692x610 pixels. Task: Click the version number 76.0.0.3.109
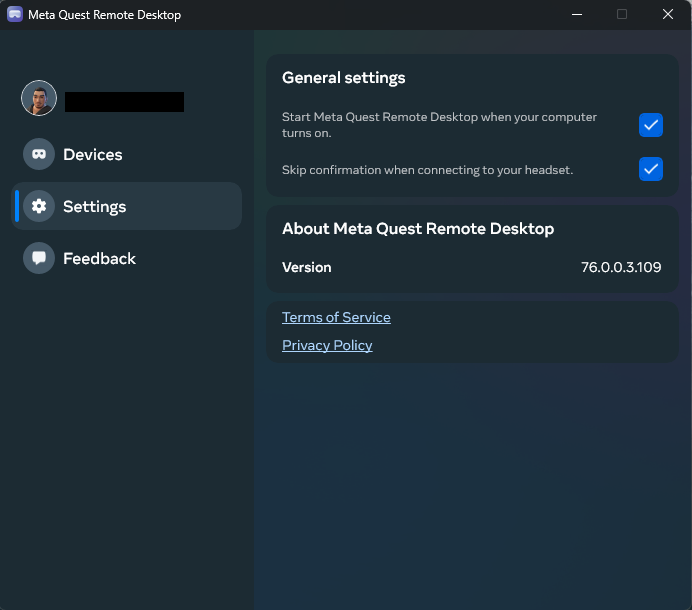[621, 267]
